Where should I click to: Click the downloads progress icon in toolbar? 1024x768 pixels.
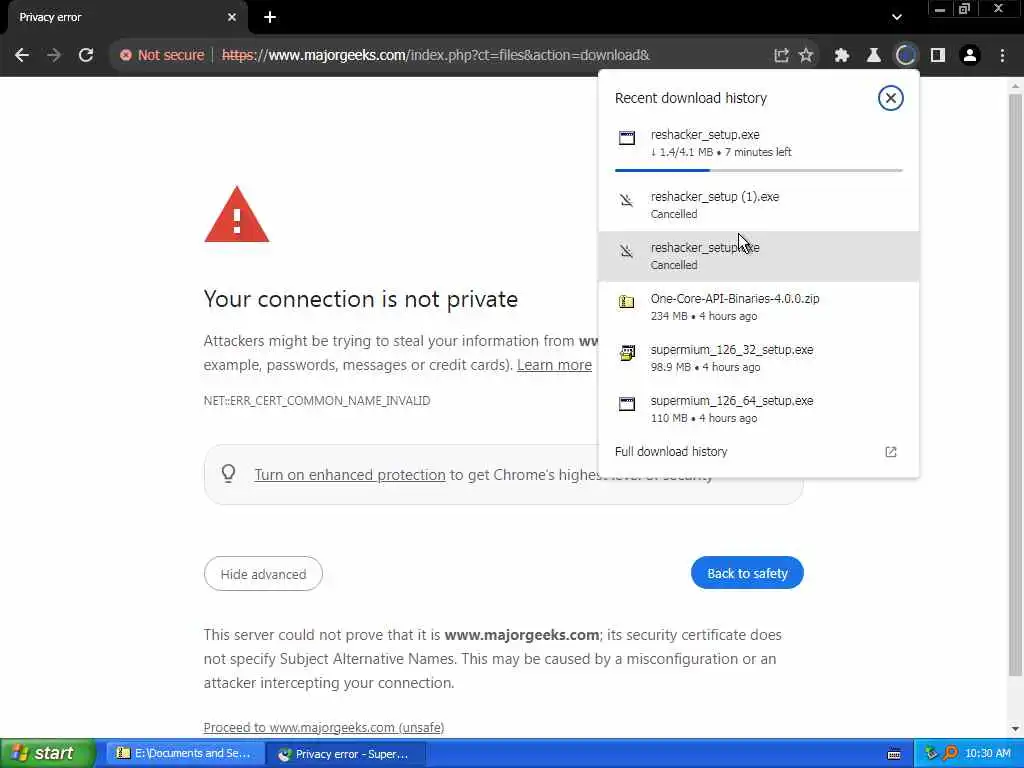[906, 55]
